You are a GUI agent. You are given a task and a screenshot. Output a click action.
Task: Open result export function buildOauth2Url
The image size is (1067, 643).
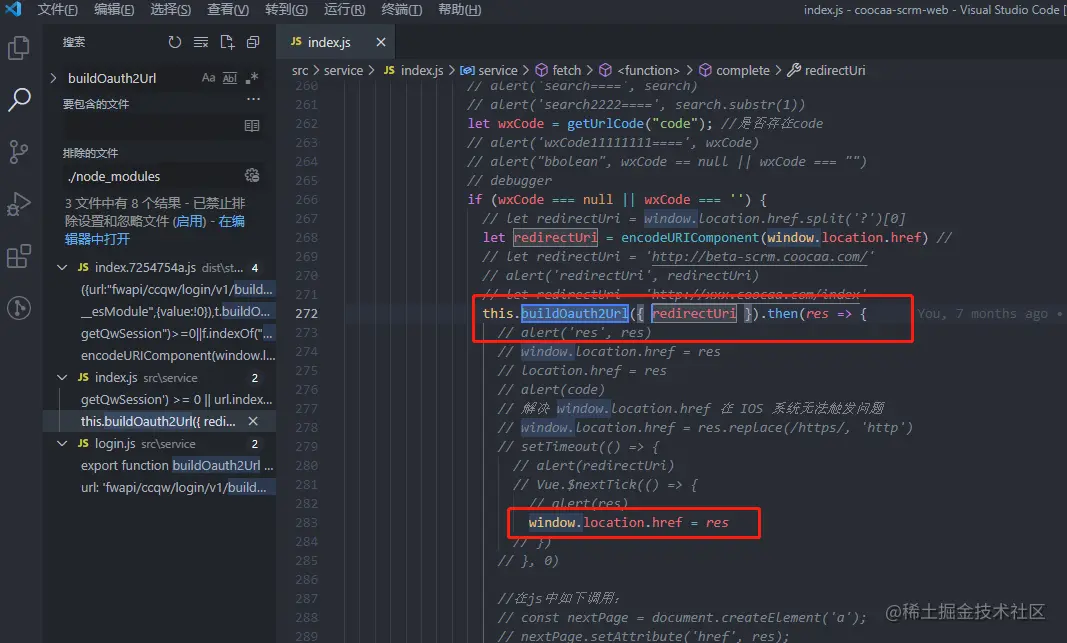point(177,465)
